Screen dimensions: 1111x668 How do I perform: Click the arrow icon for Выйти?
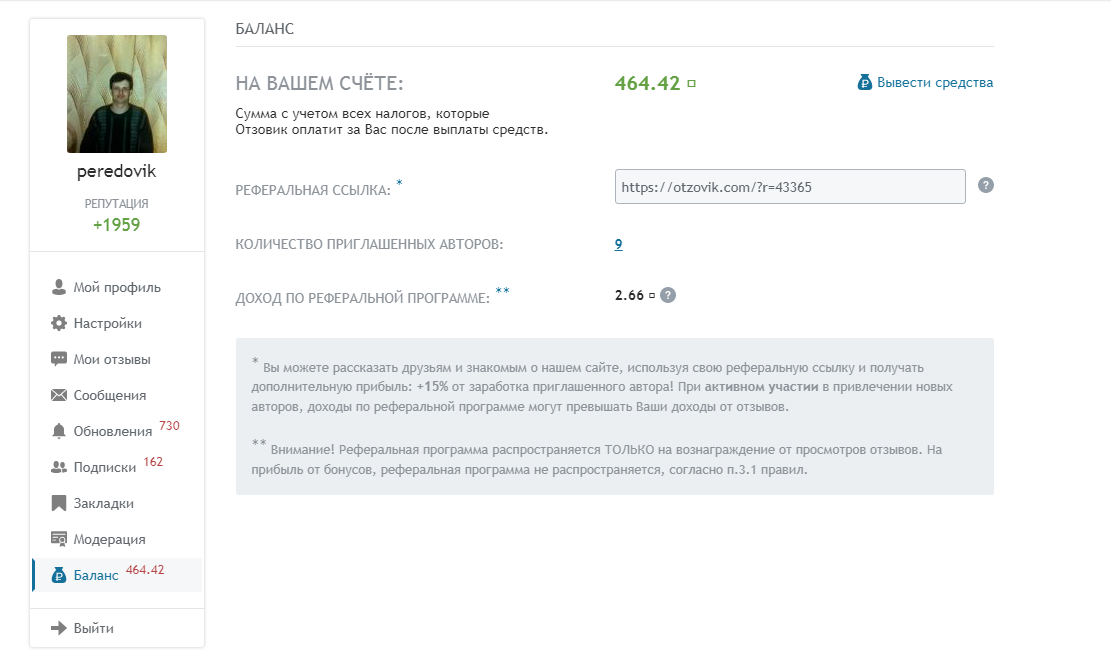[58, 629]
